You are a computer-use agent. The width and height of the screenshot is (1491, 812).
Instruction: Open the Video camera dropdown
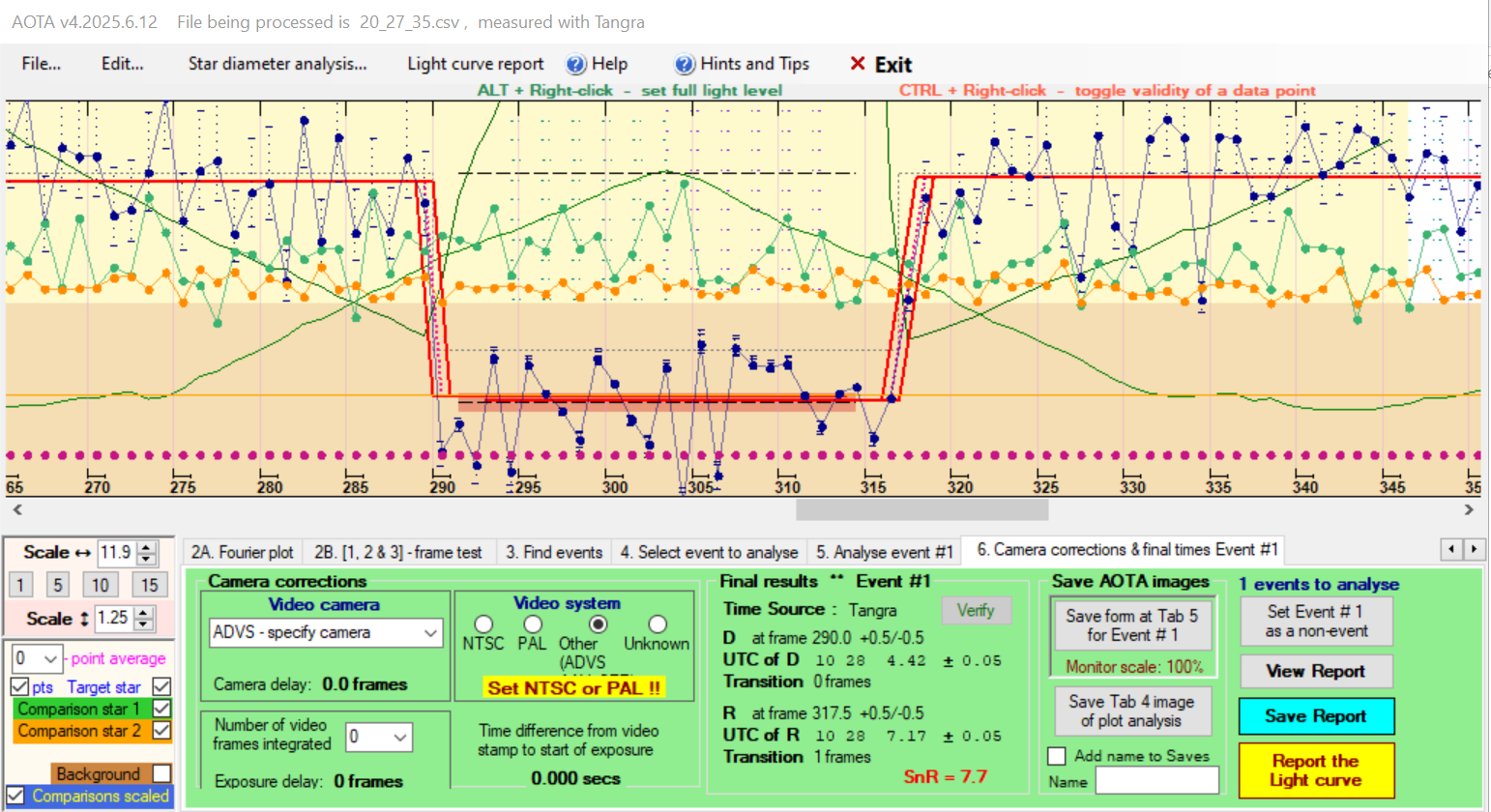click(430, 632)
